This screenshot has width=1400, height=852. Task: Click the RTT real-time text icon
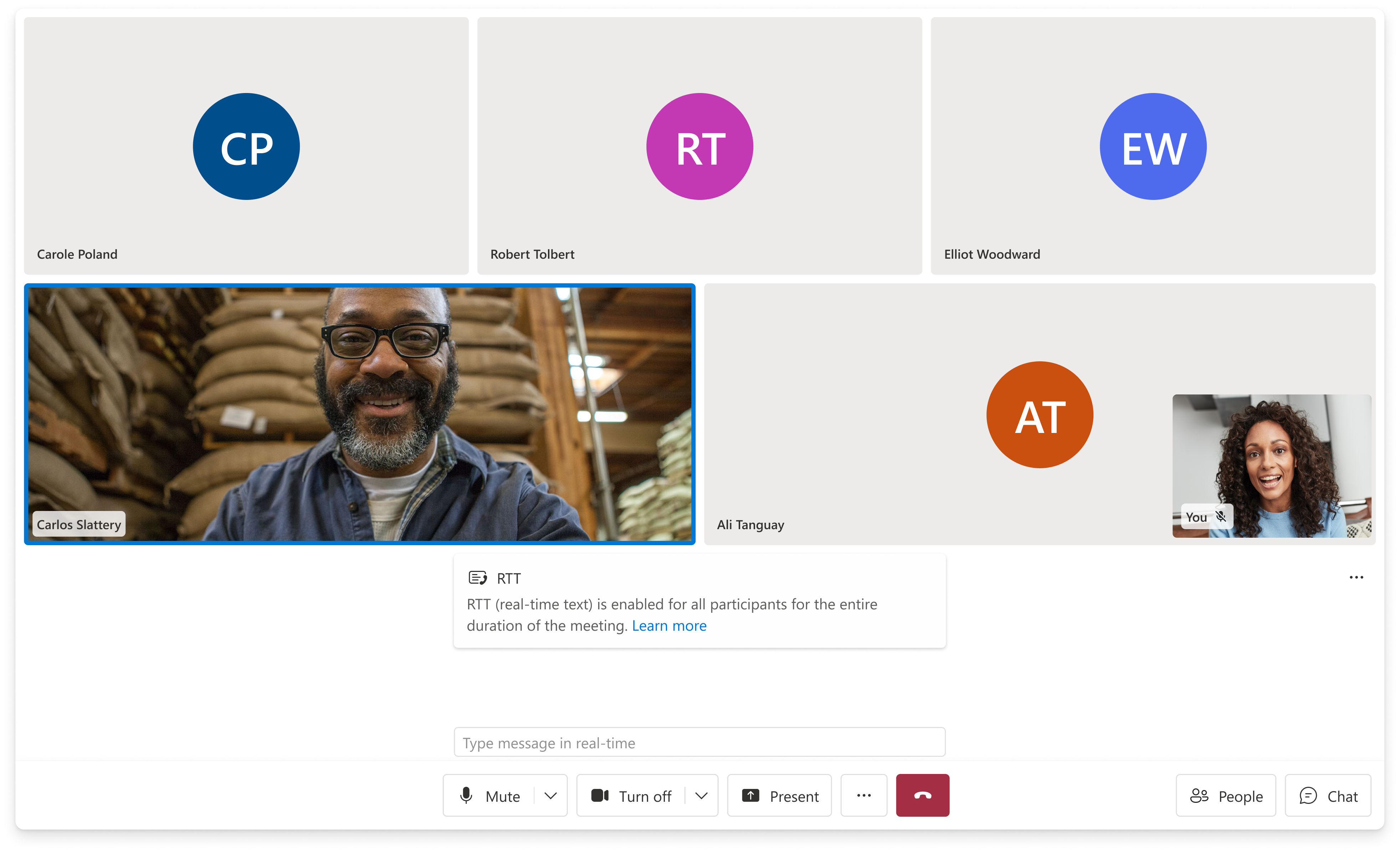coord(478,578)
